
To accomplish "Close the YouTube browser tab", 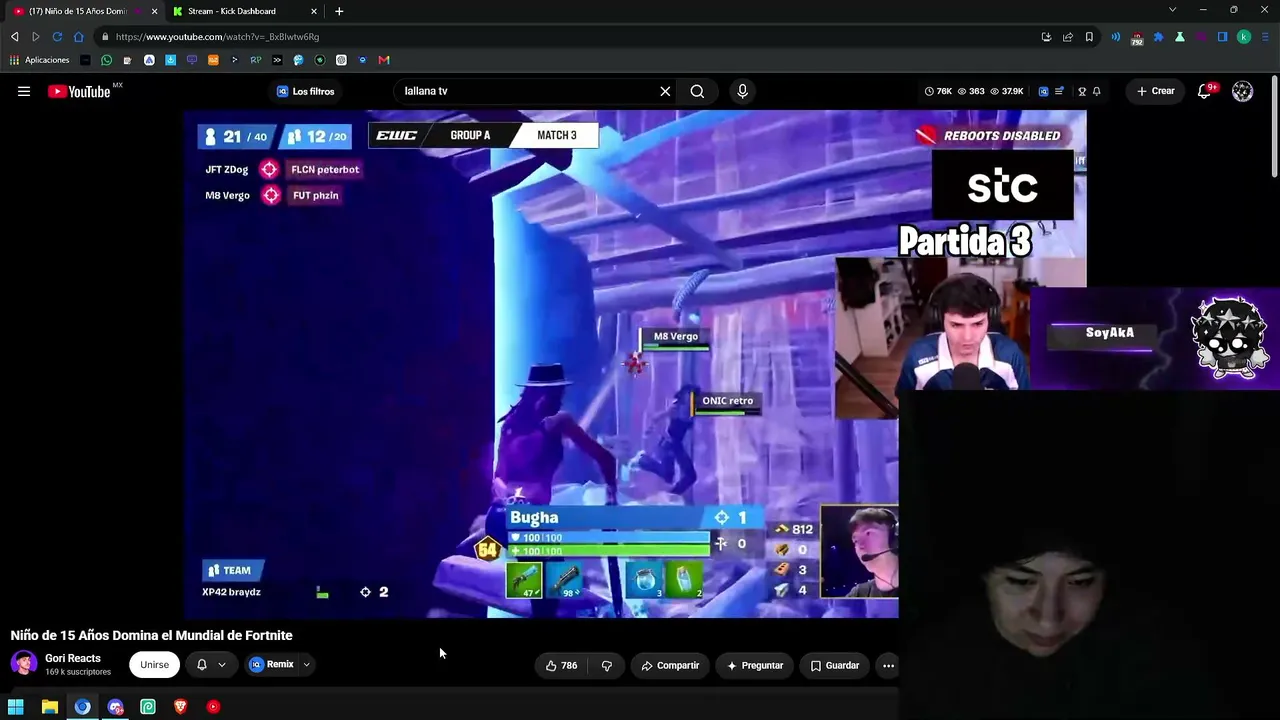I will point(154,11).
